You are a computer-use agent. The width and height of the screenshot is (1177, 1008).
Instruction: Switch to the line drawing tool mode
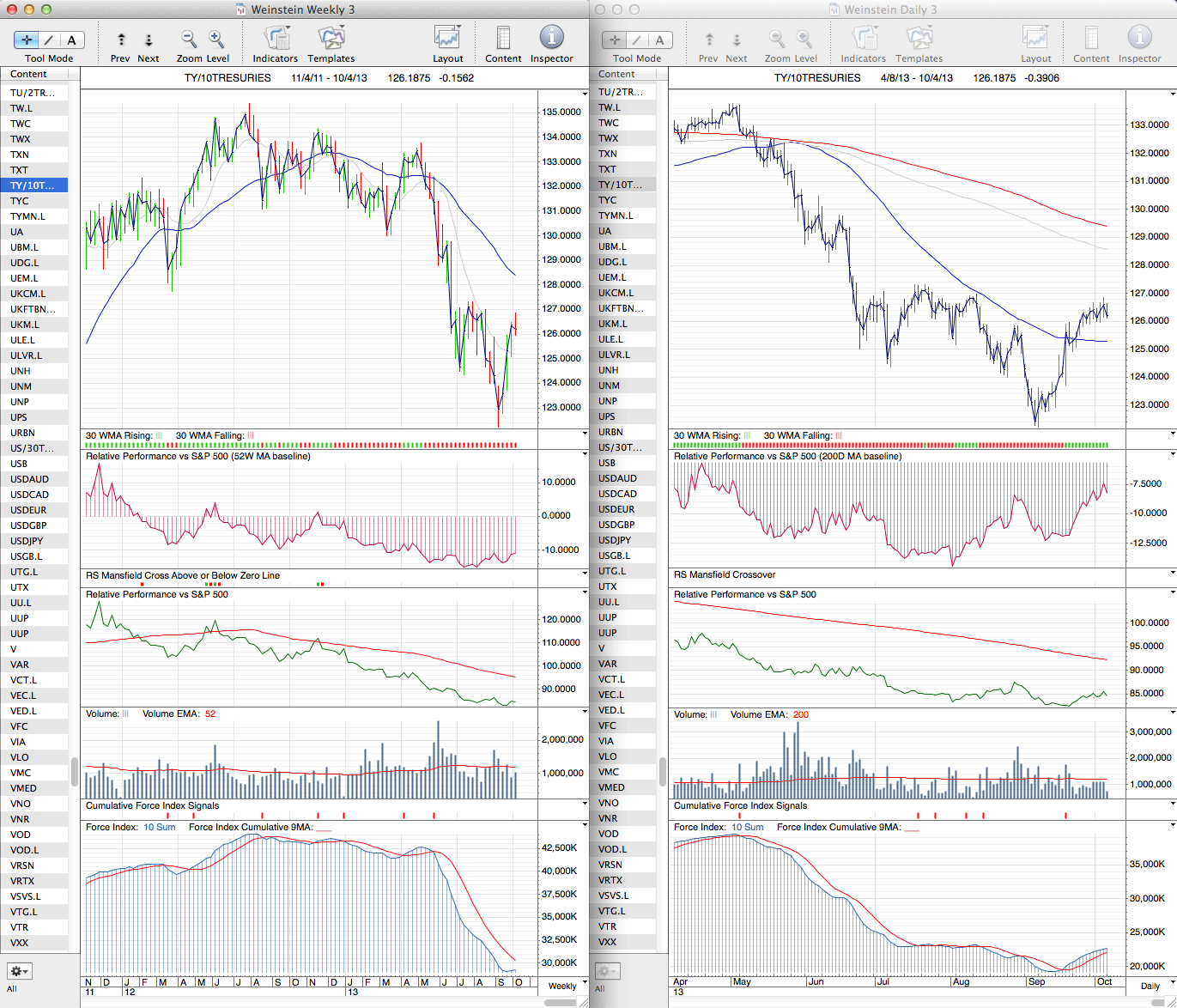point(49,39)
